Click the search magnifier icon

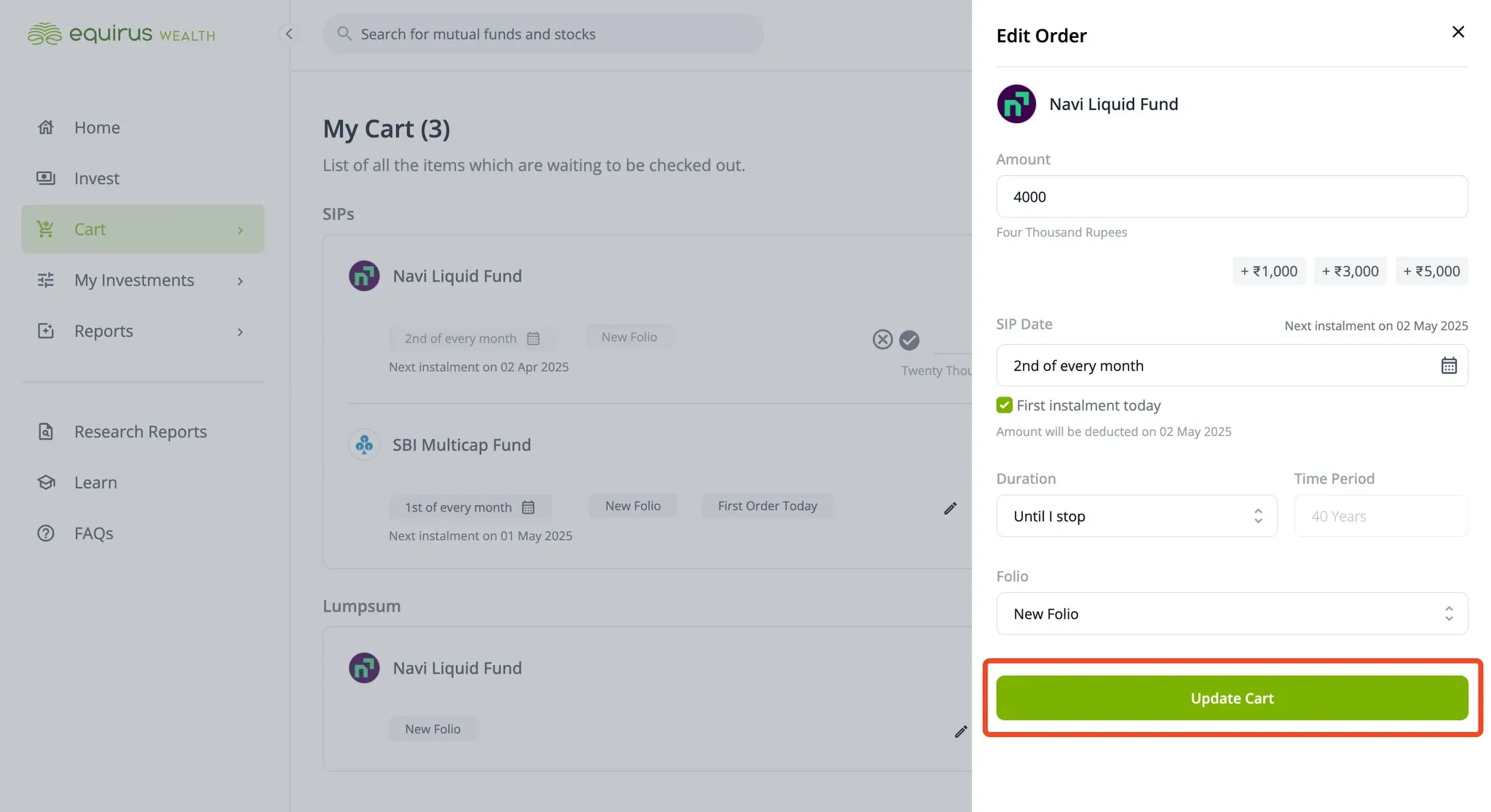coord(344,33)
